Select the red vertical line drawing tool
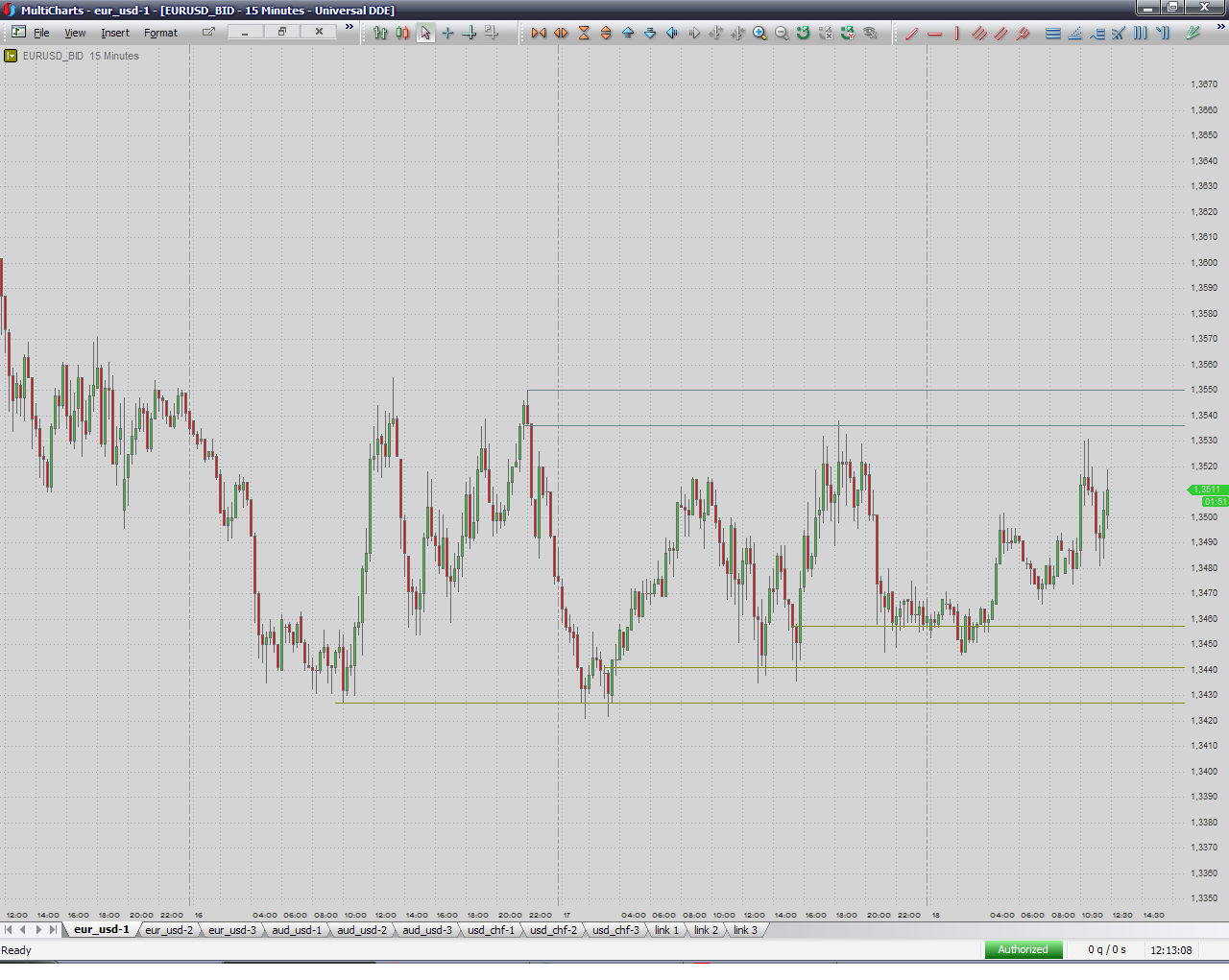Screen dimensions: 1229x980 (956, 33)
